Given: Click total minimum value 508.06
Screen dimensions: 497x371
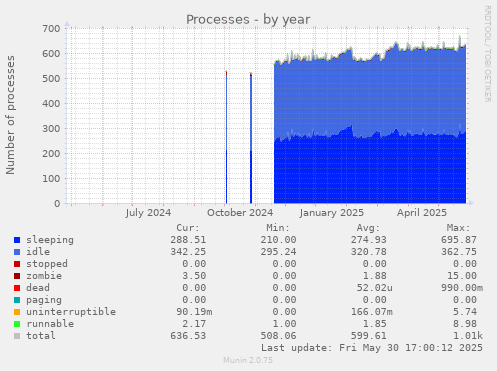Looking at the screenshot, I should click(x=278, y=336).
